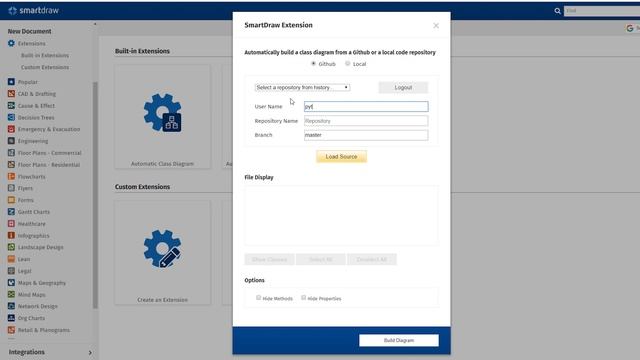Click the Logout button
640x360 pixels.
point(403,87)
